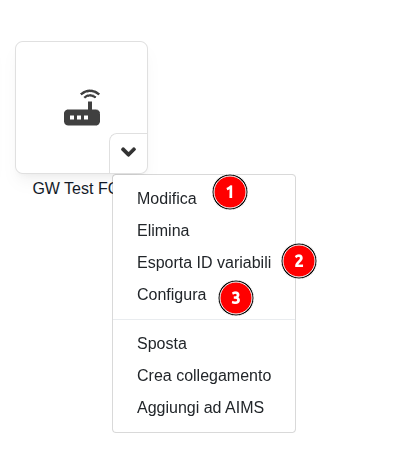Click the GW Test FC device name
The width and height of the screenshot is (398, 457).
[73, 188]
